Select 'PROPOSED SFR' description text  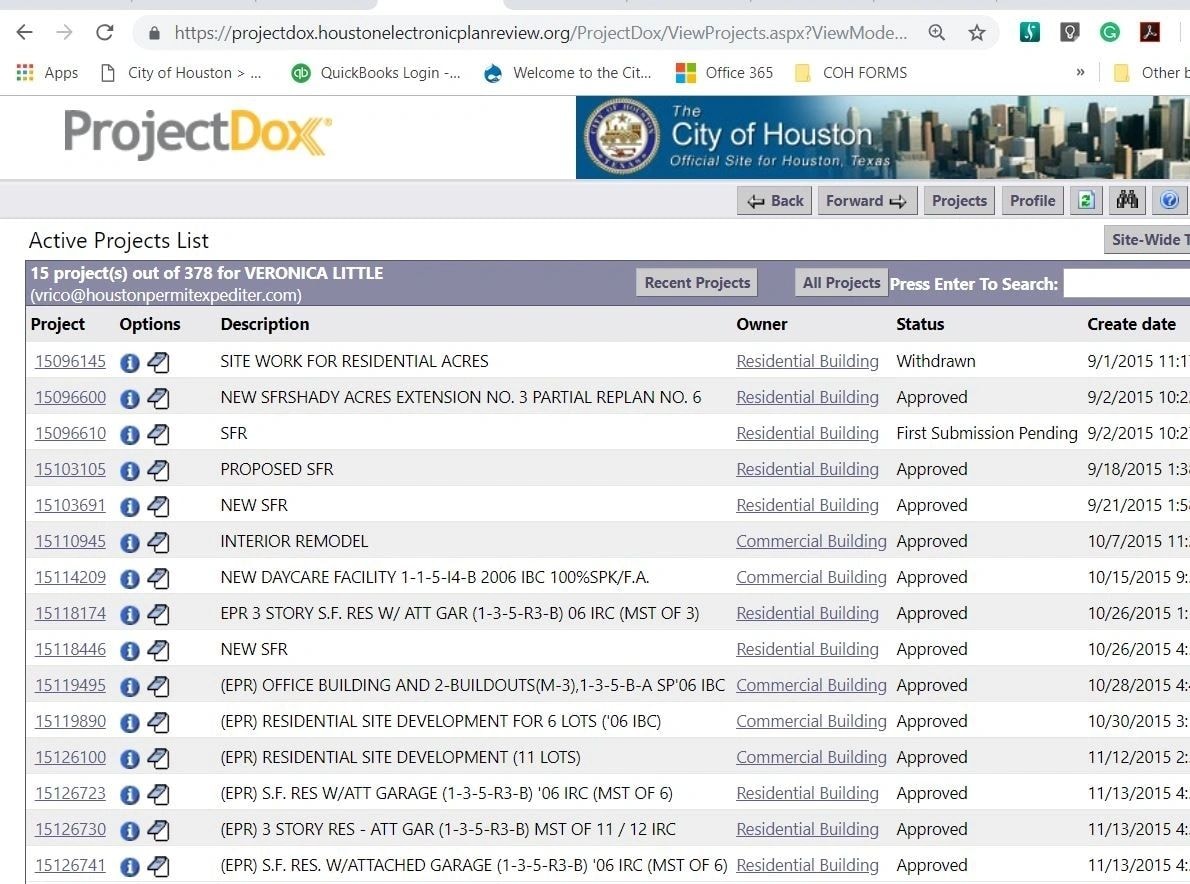pos(277,470)
